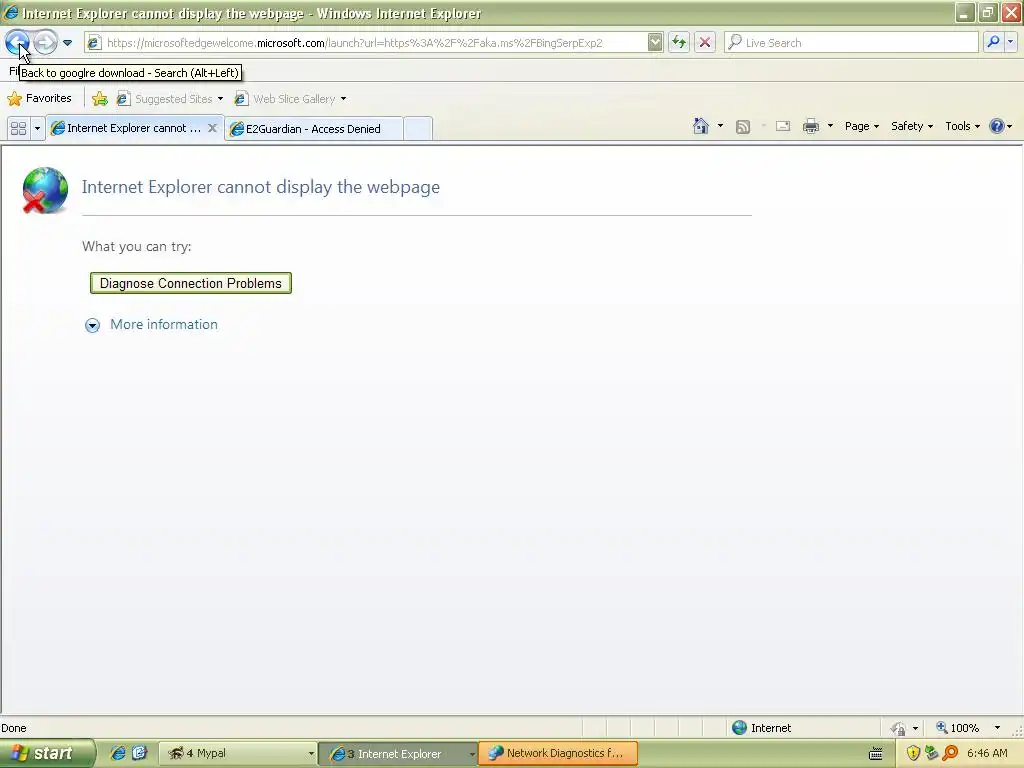Screen dimensions: 1024x768
Task: Open the Tools menu
Action: click(x=962, y=126)
